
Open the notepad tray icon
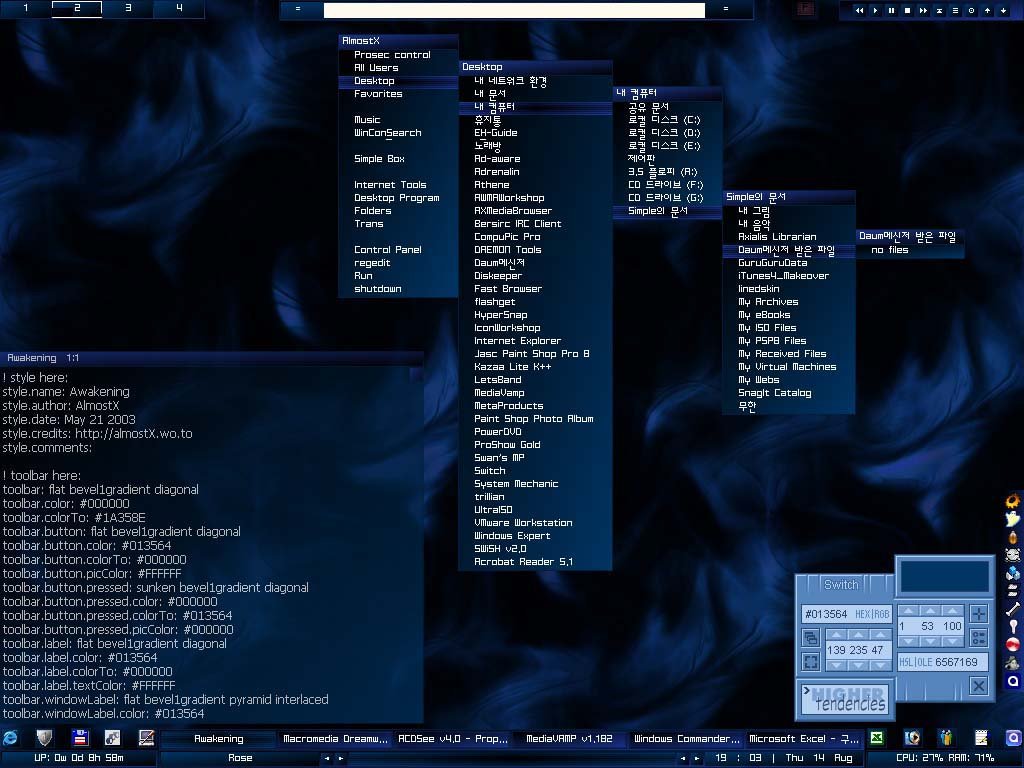980,738
